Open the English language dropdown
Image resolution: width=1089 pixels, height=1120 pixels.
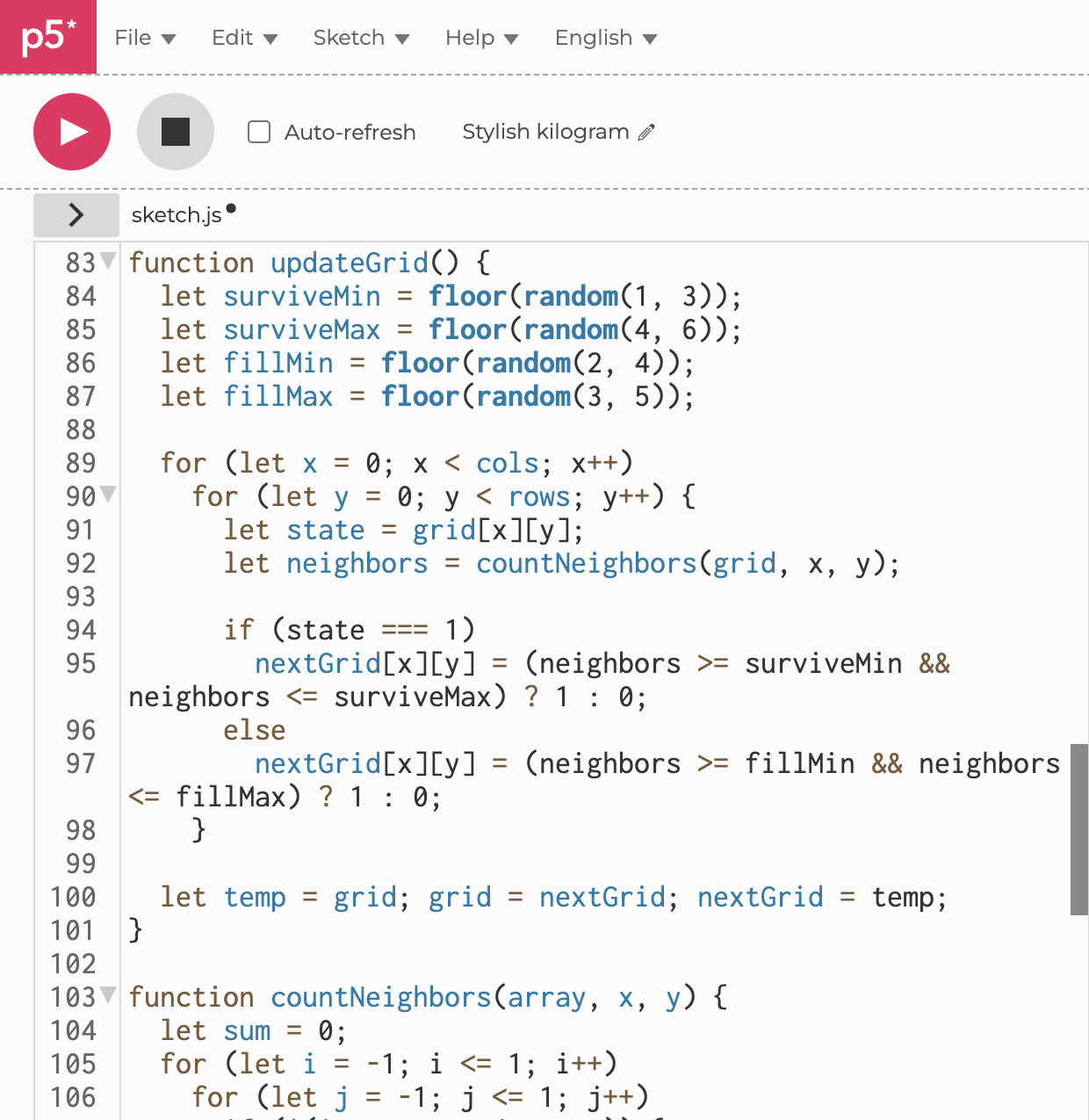point(605,38)
